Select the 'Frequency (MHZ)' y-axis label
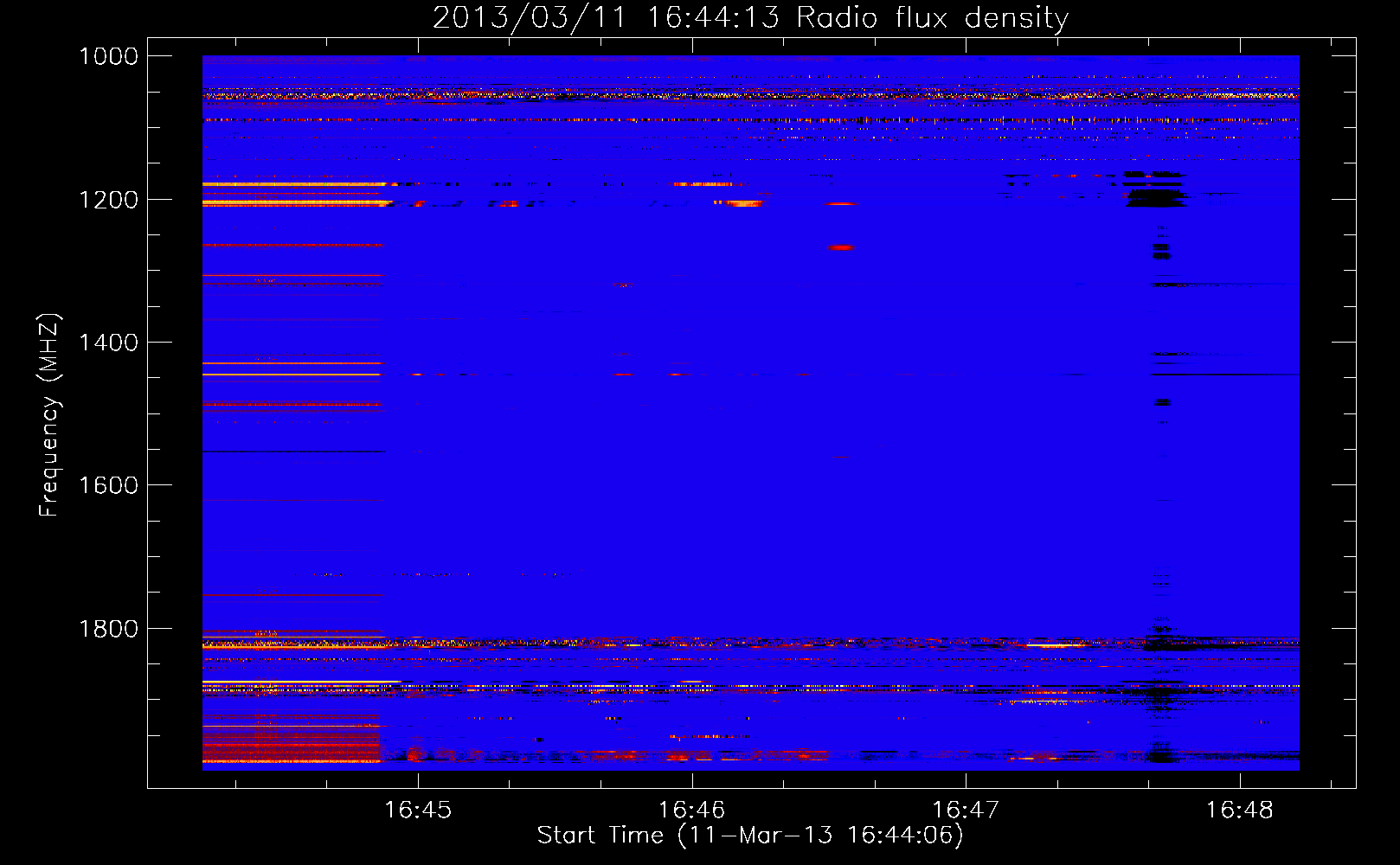This screenshot has height=865, width=1400. (x=49, y=415)
